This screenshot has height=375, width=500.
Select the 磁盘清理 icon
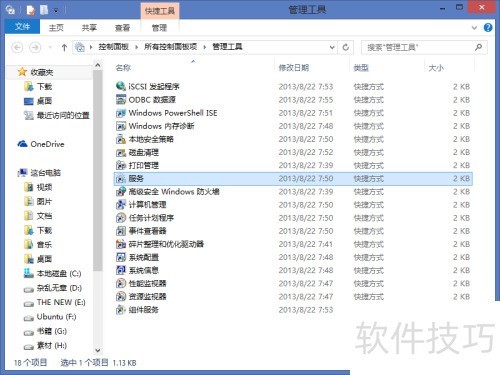coord(120,152)
